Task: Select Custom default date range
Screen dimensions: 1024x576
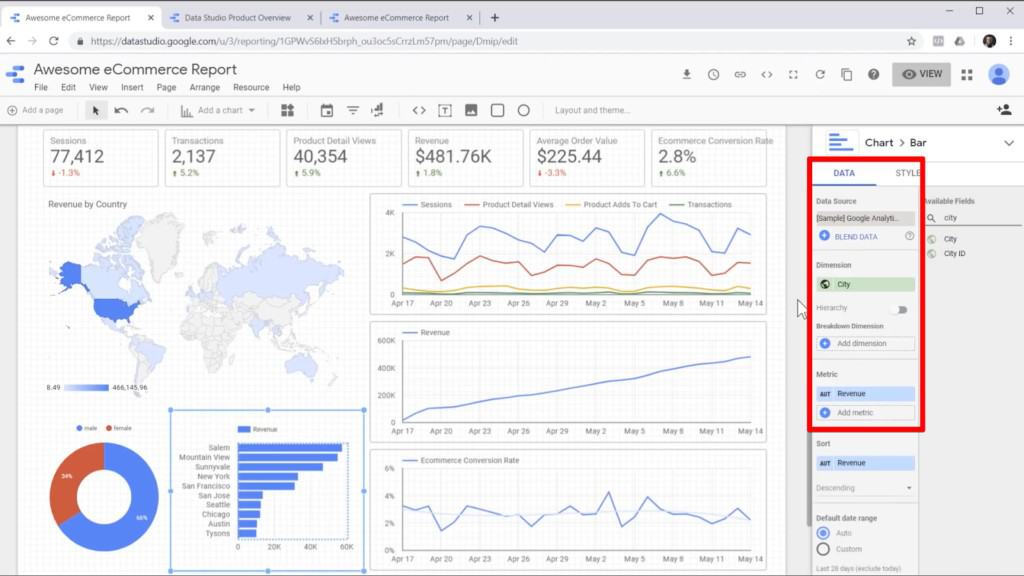Action: click(823, 549)
